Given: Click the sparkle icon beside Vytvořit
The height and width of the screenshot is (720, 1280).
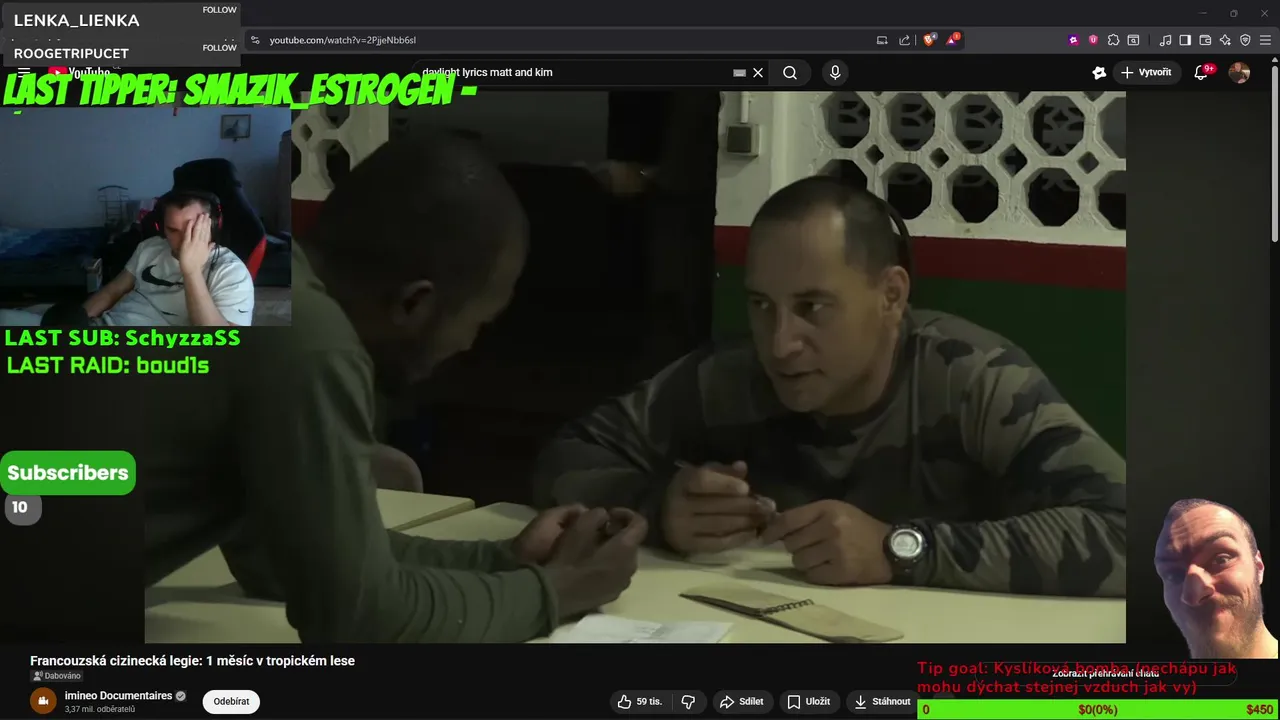Looking at the screenshot, I should [x=1099, y=72].
